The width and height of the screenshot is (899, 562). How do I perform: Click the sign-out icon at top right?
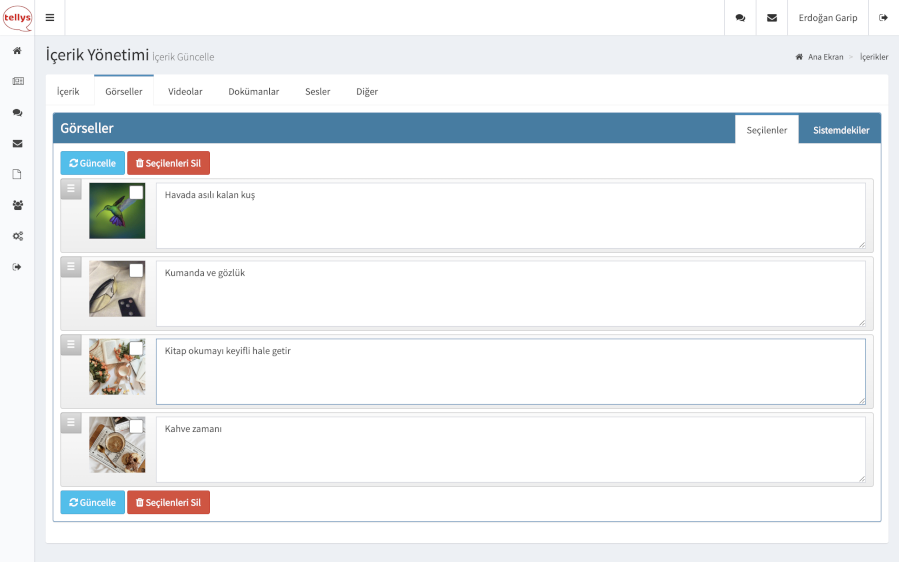click(883, 18)
